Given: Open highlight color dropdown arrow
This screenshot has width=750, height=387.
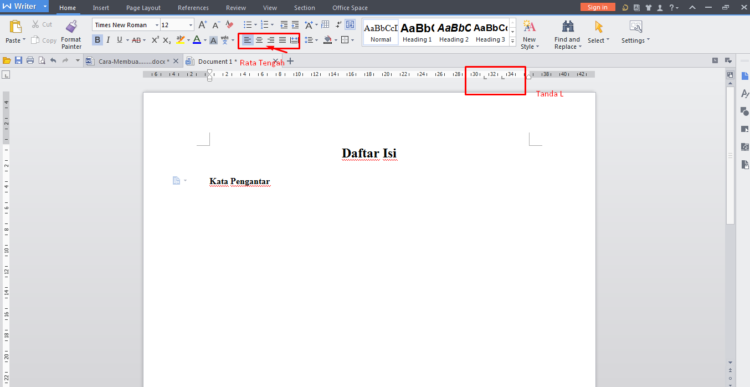Looking at the screenshot, I should tap(188, 40).
